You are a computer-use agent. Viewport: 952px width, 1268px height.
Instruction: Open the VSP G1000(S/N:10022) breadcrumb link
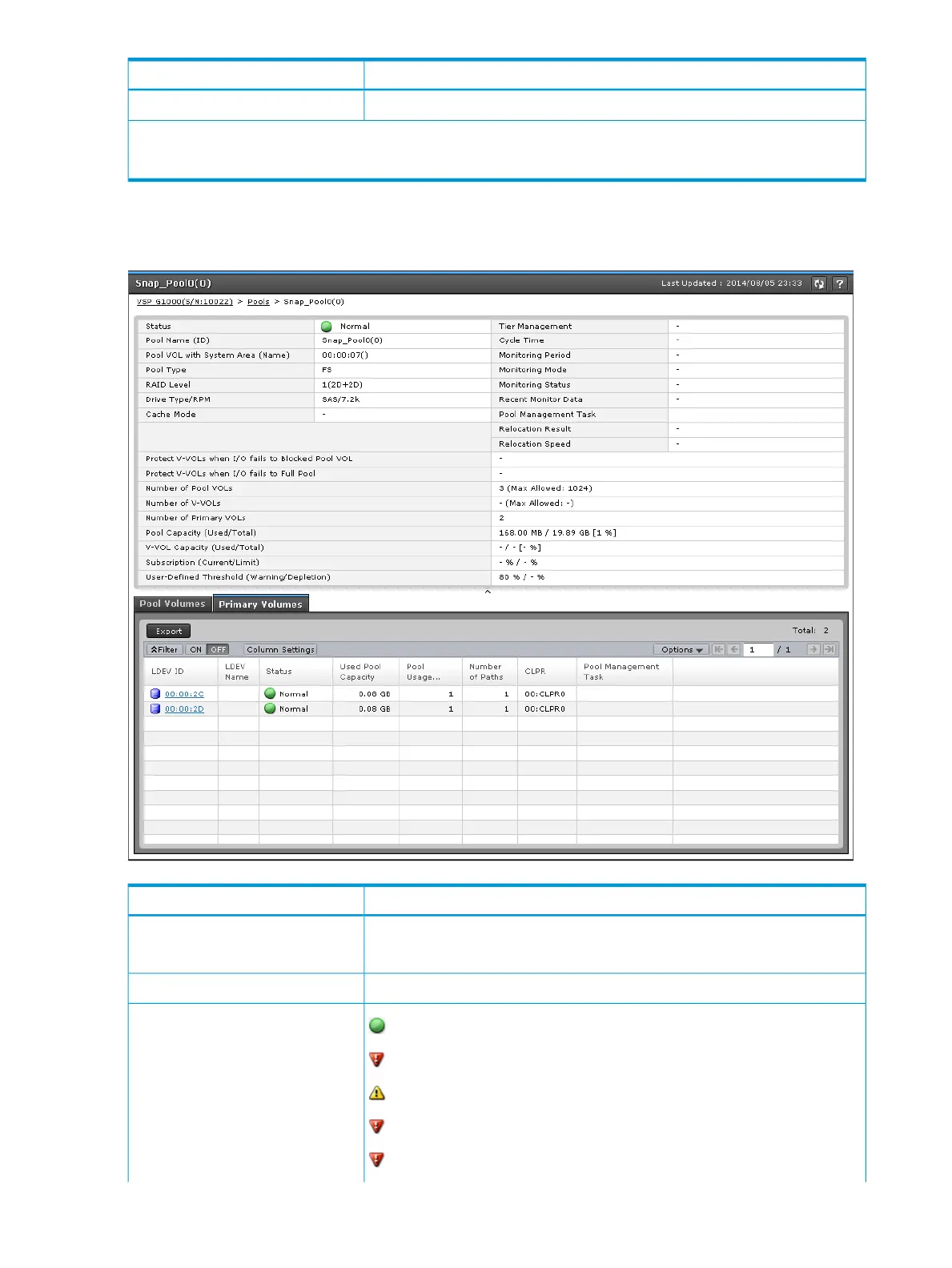(x=185, y=302)
